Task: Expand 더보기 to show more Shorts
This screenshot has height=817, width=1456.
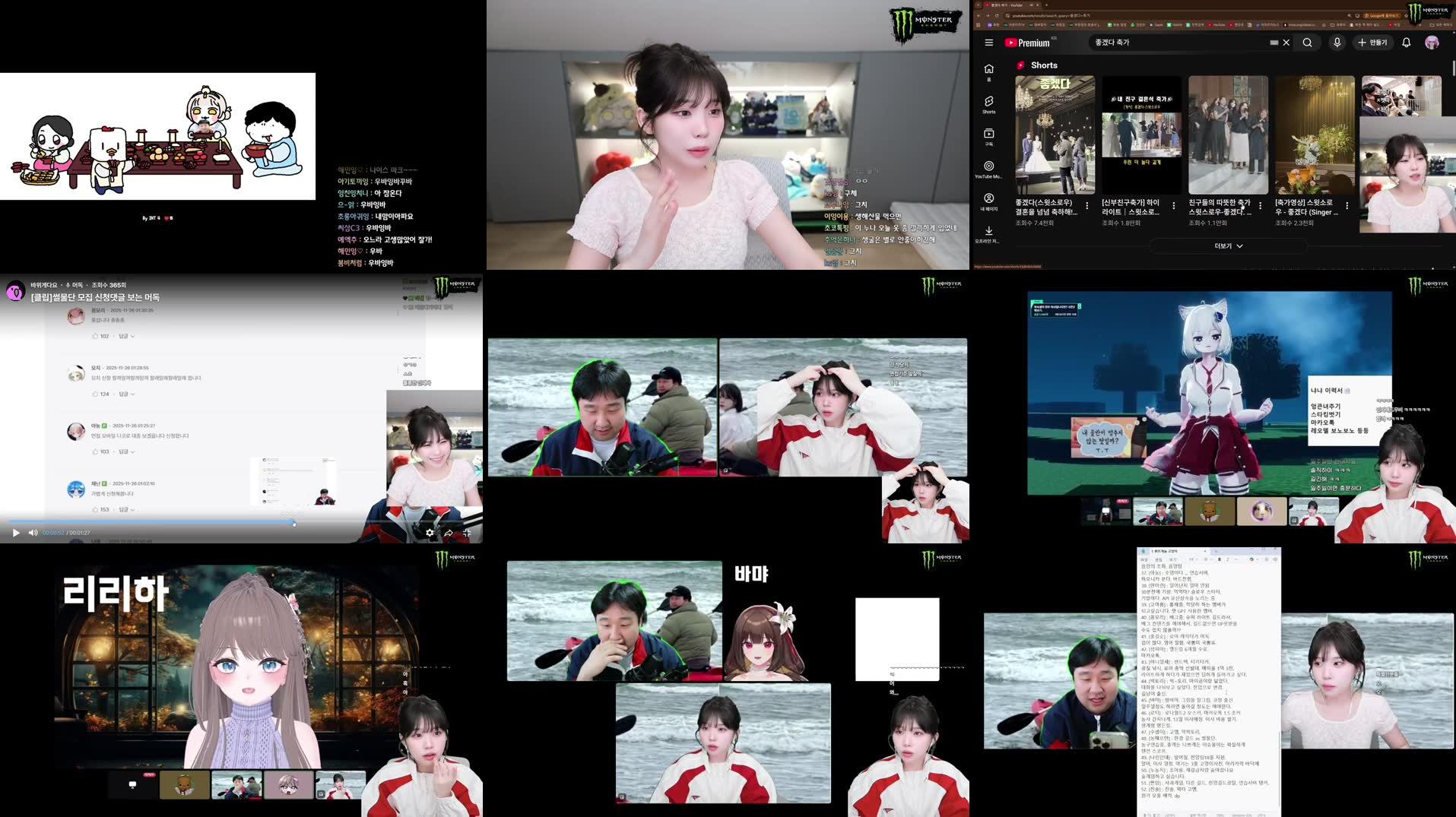Action: 1227,245
